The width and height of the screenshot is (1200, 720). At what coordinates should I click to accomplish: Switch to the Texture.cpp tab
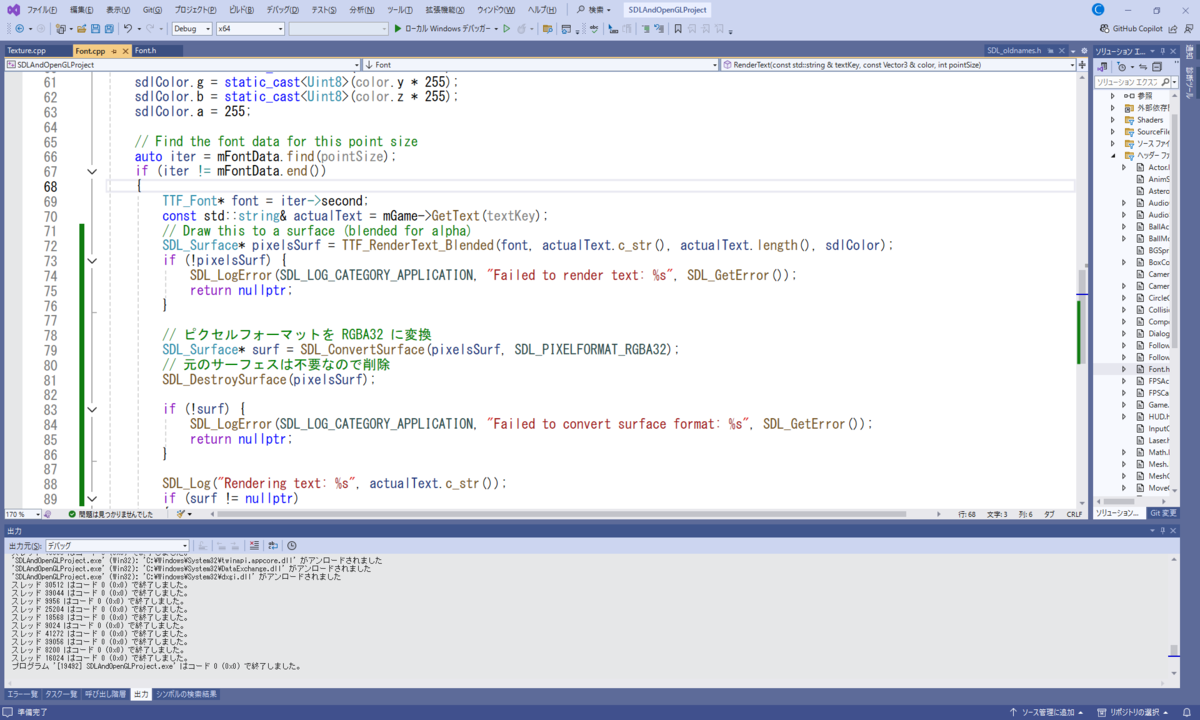click(26, 50)
